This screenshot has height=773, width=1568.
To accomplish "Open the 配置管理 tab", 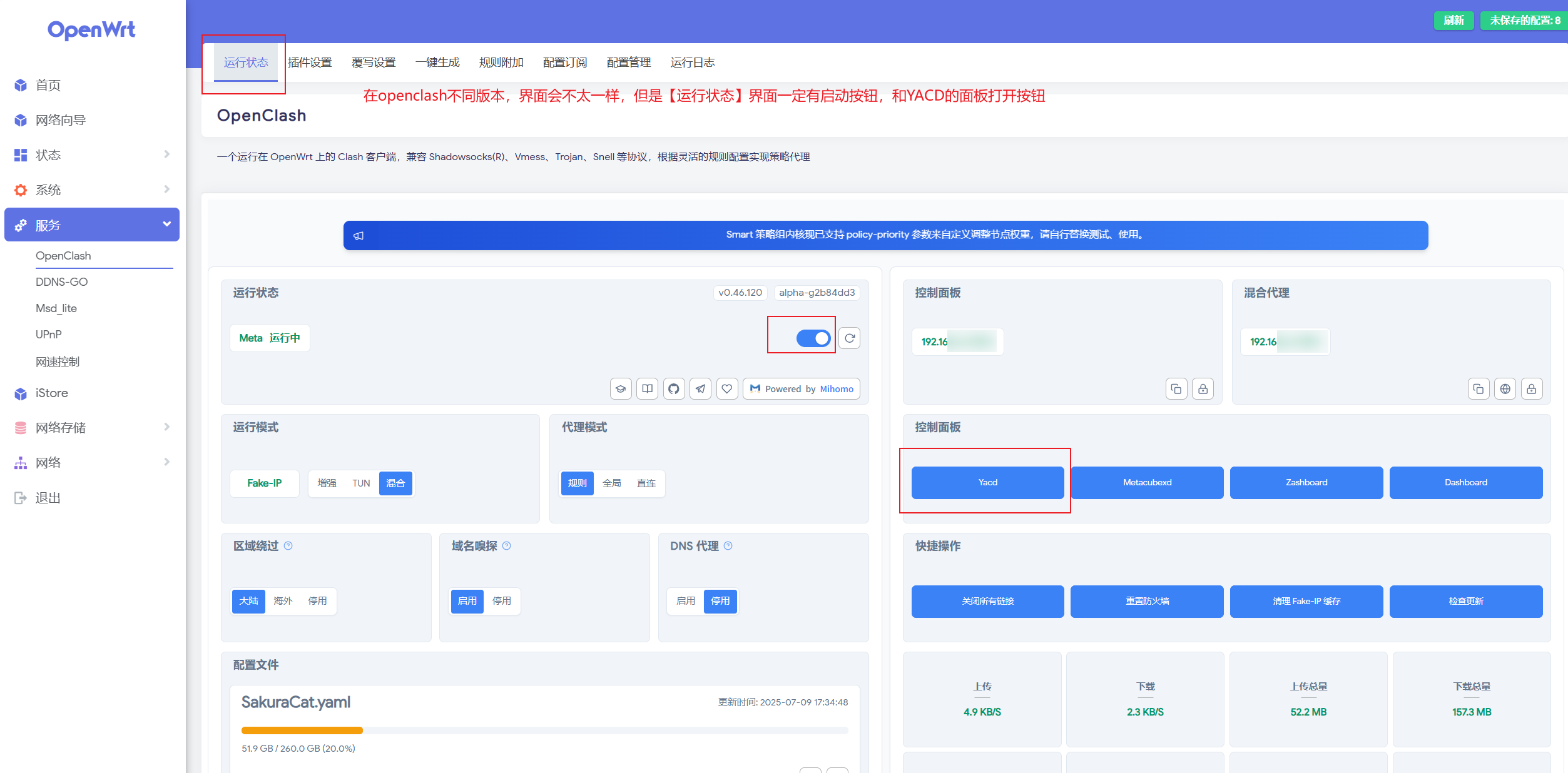I will pyautogui.click(x=629, y=63).
